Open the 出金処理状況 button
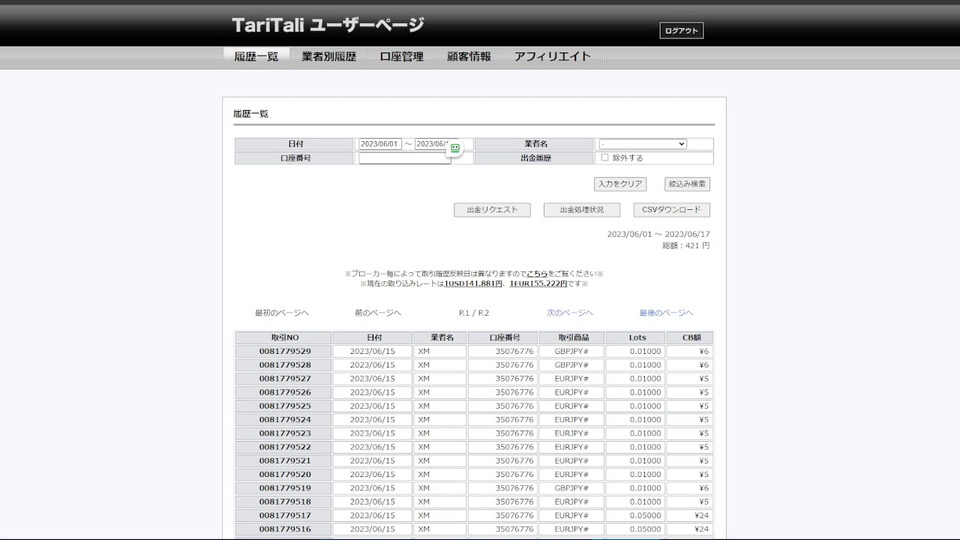Screen dimensions: 960x540 [582, 209]
